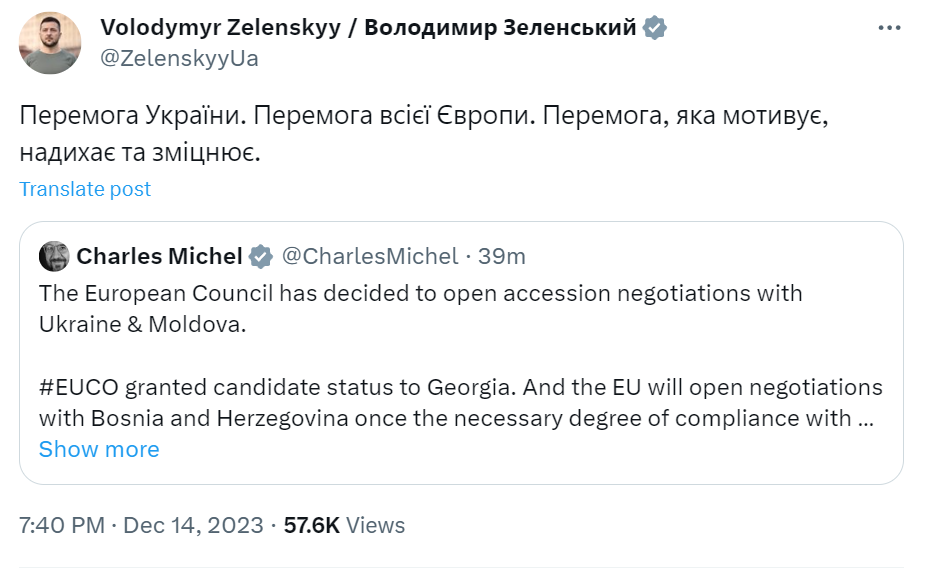Viewport: 925px width, 571px height.
Task: Open the @CharlesMichel handle
Action: [x=369, y=257]
